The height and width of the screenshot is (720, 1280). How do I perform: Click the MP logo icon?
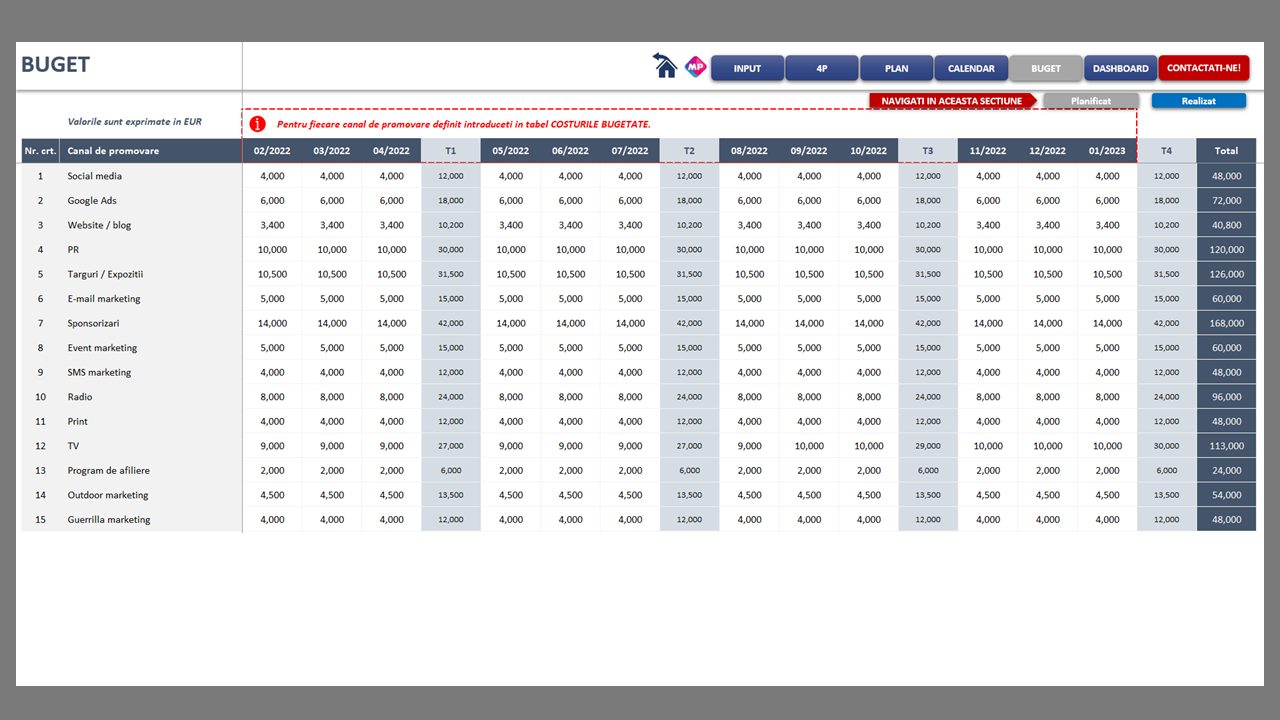click(696, 67)
